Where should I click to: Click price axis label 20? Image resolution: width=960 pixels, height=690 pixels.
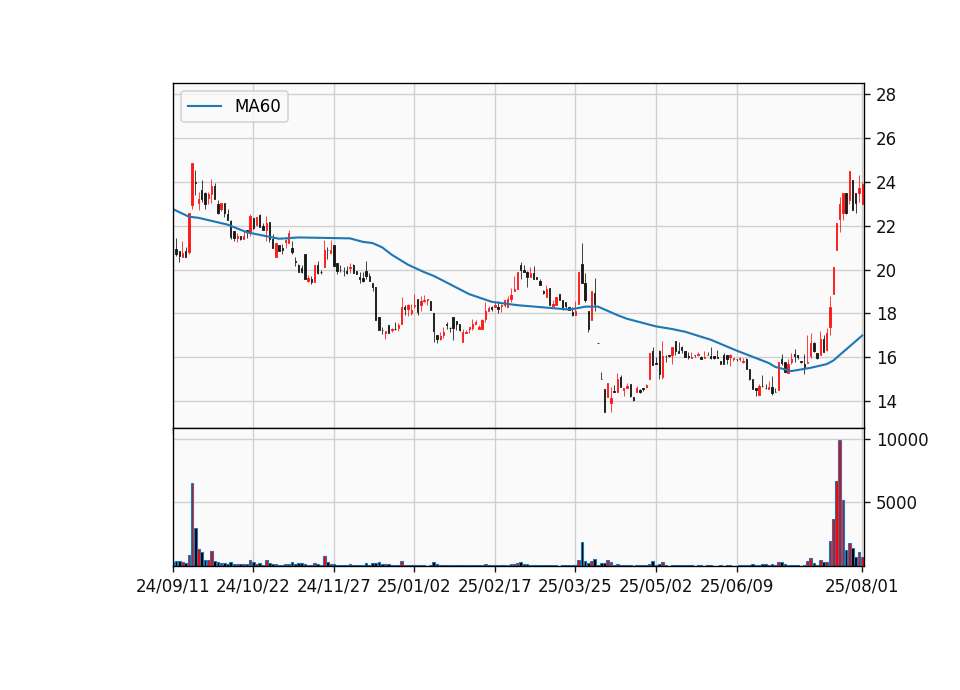[x=886, y=271]
